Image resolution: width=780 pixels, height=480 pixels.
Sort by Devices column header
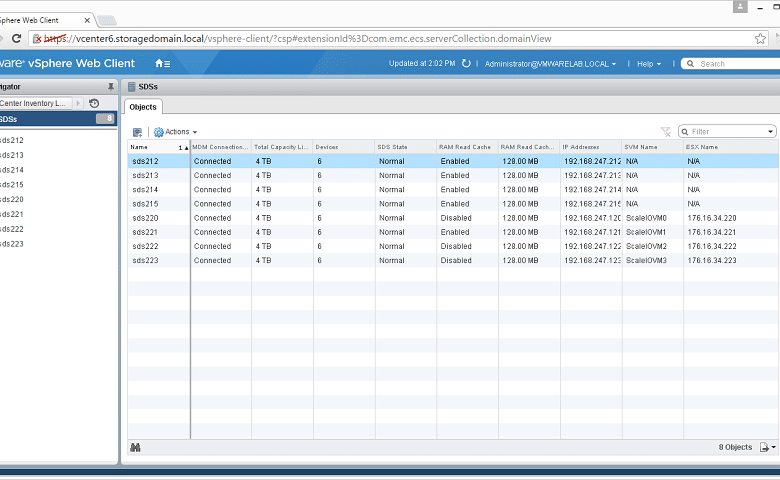click(x=344, y=147)
